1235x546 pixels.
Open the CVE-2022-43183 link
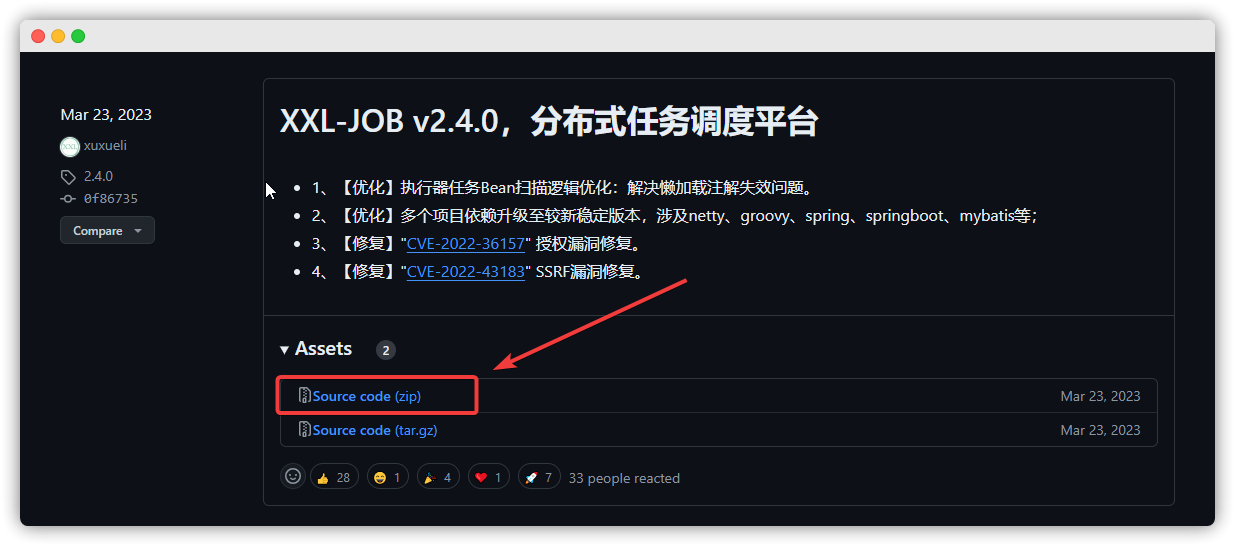(x=466, y=272)
